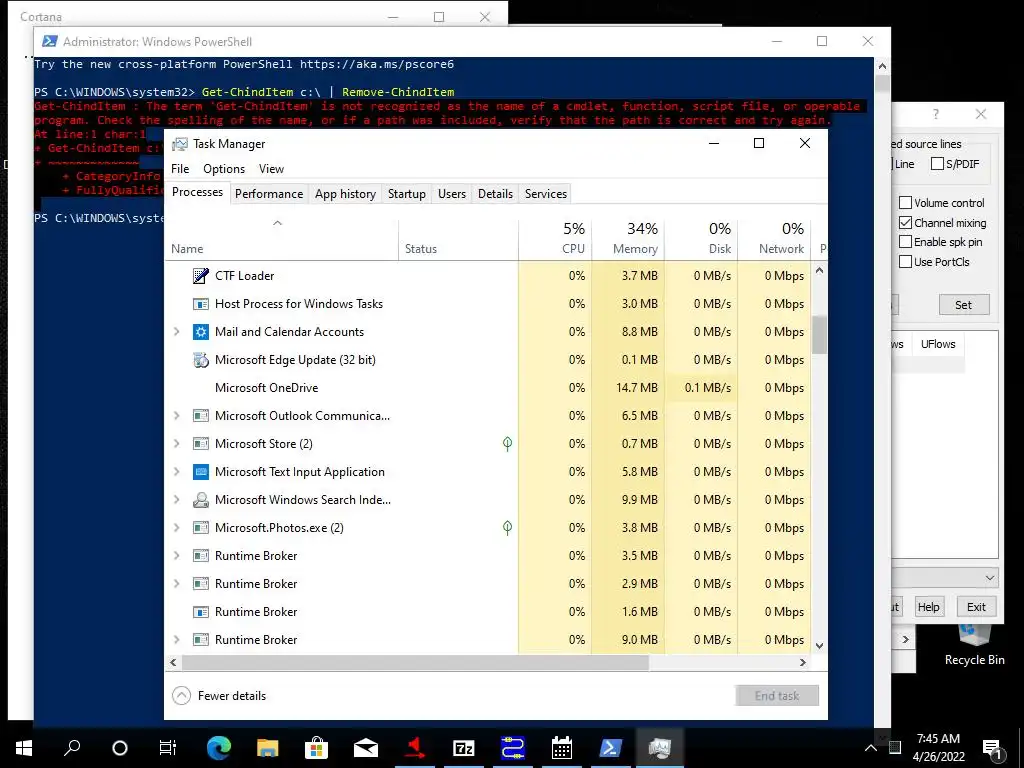The image size is (1024, 768).
Task: Open taskbar Search magnifier
Action: pos(72,748)
